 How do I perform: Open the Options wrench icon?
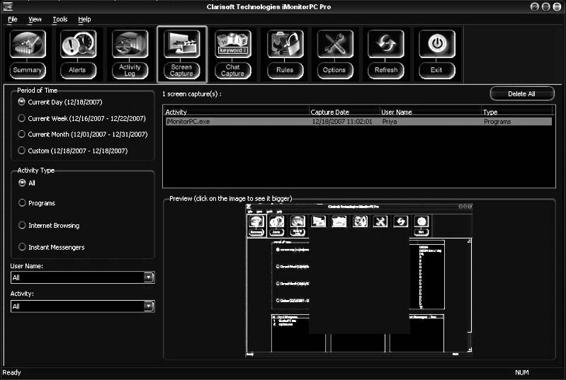(x=335, y=44)
